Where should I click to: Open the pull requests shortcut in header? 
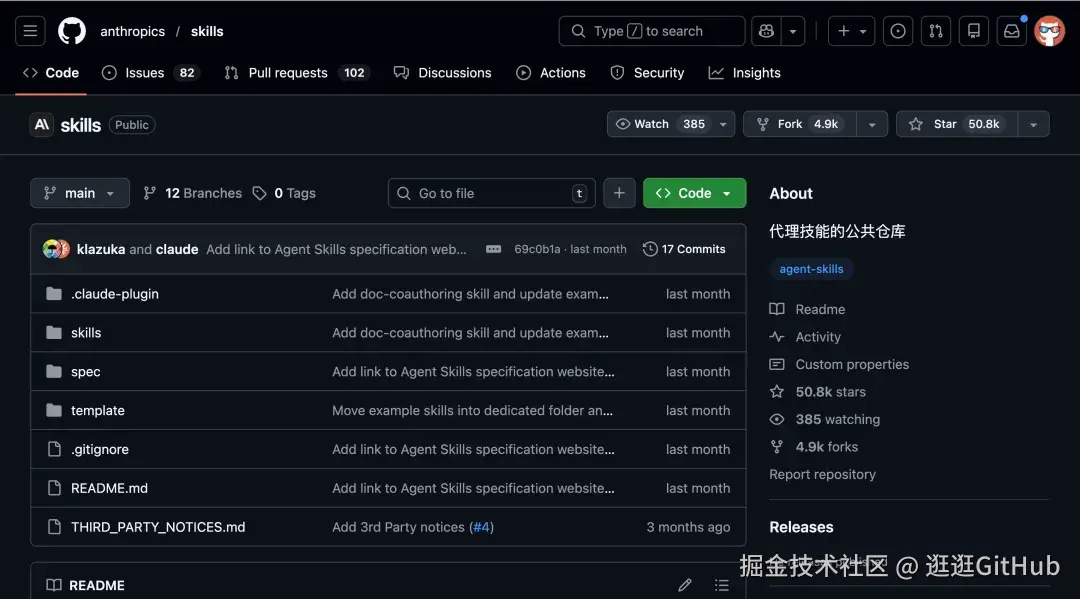coord(935,31)
